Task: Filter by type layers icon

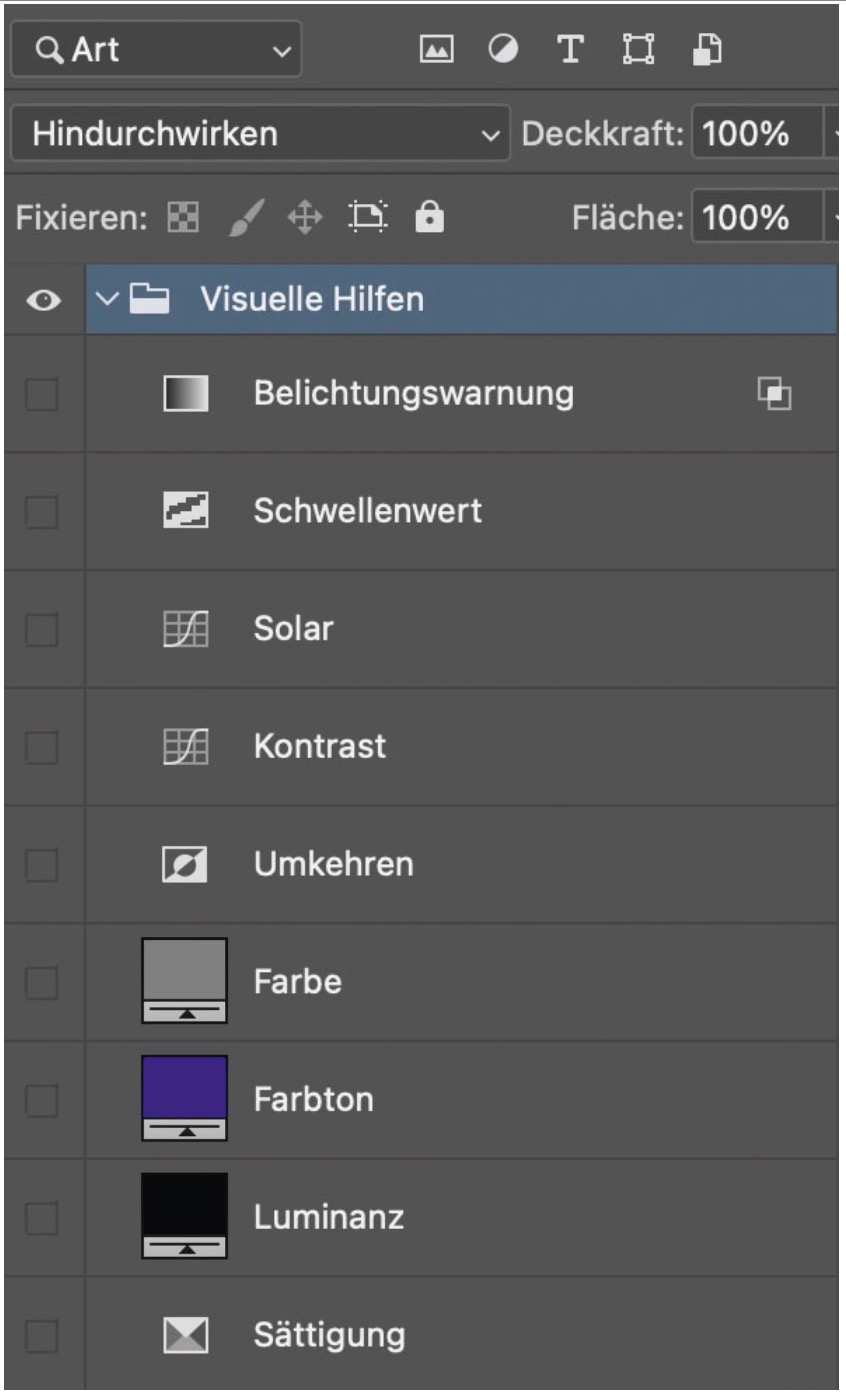Action: coord(569,49)
